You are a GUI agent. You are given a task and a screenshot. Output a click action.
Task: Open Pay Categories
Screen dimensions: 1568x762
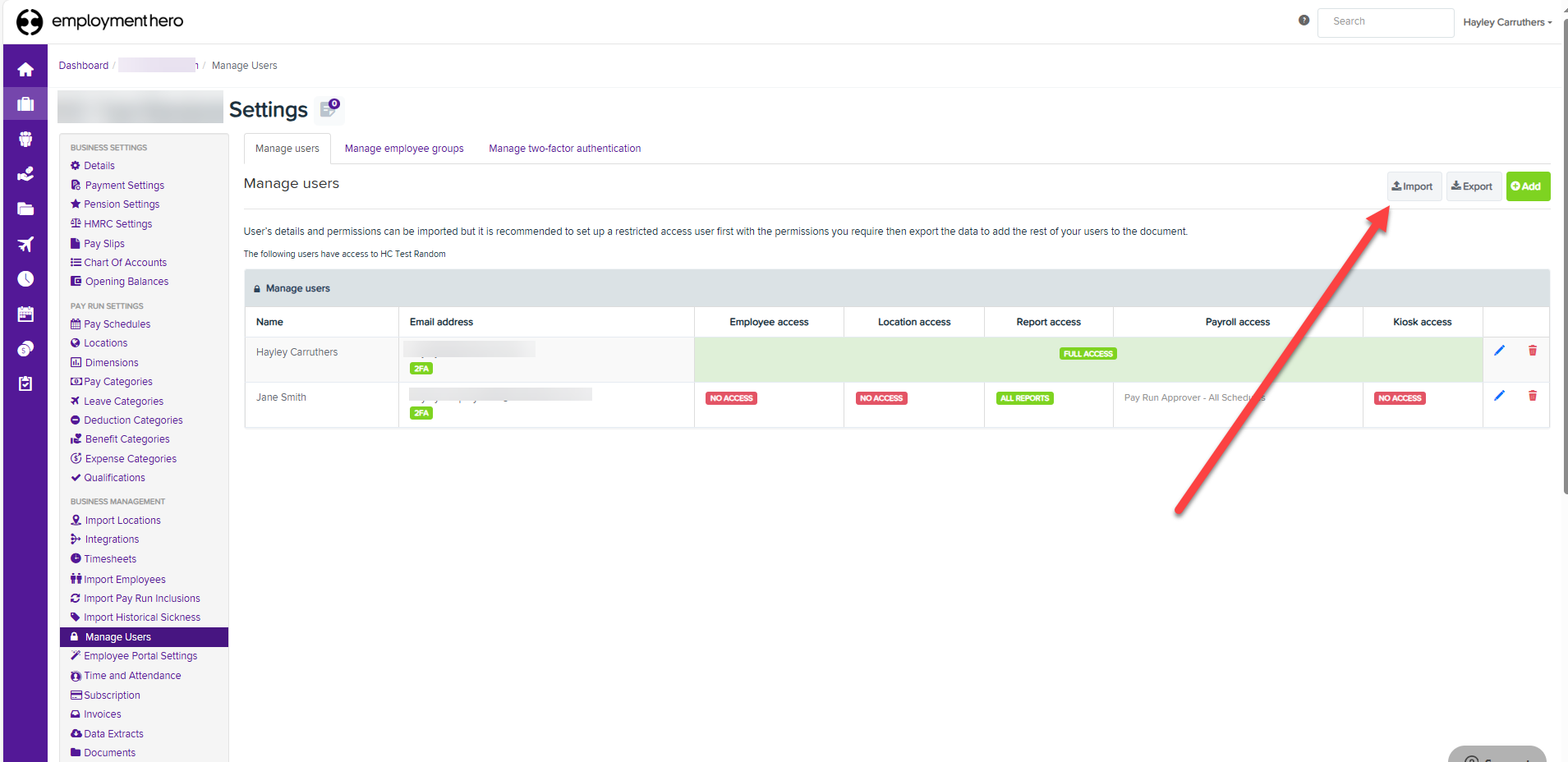coord(111,382)
